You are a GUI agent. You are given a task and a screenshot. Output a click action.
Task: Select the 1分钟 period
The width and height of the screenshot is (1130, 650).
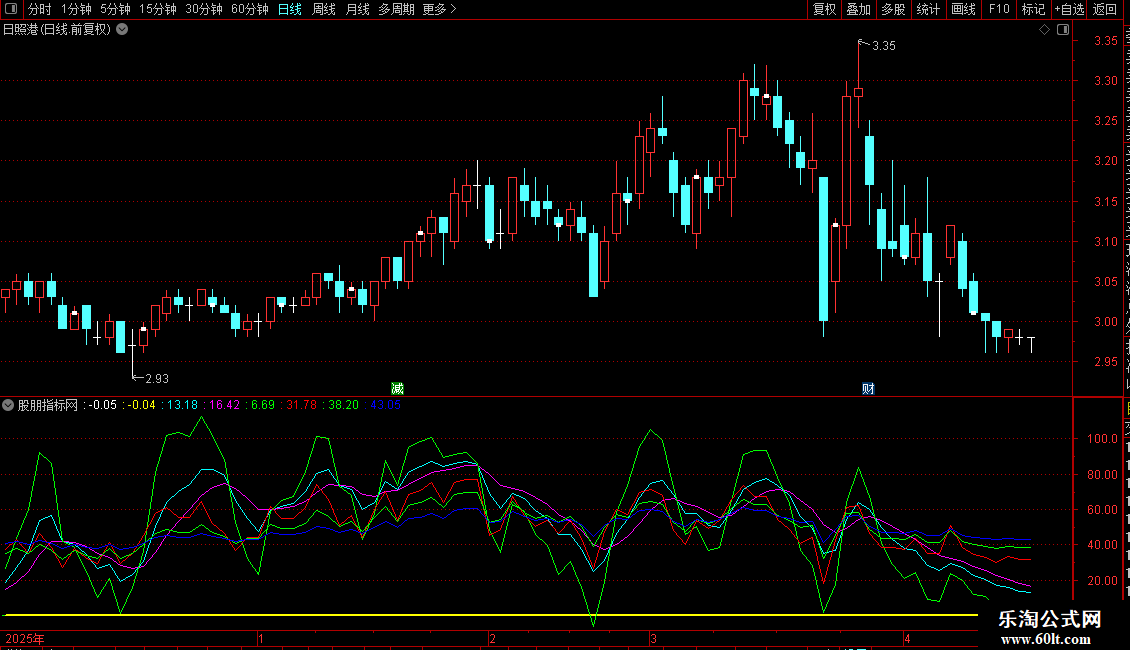(76, 9)
